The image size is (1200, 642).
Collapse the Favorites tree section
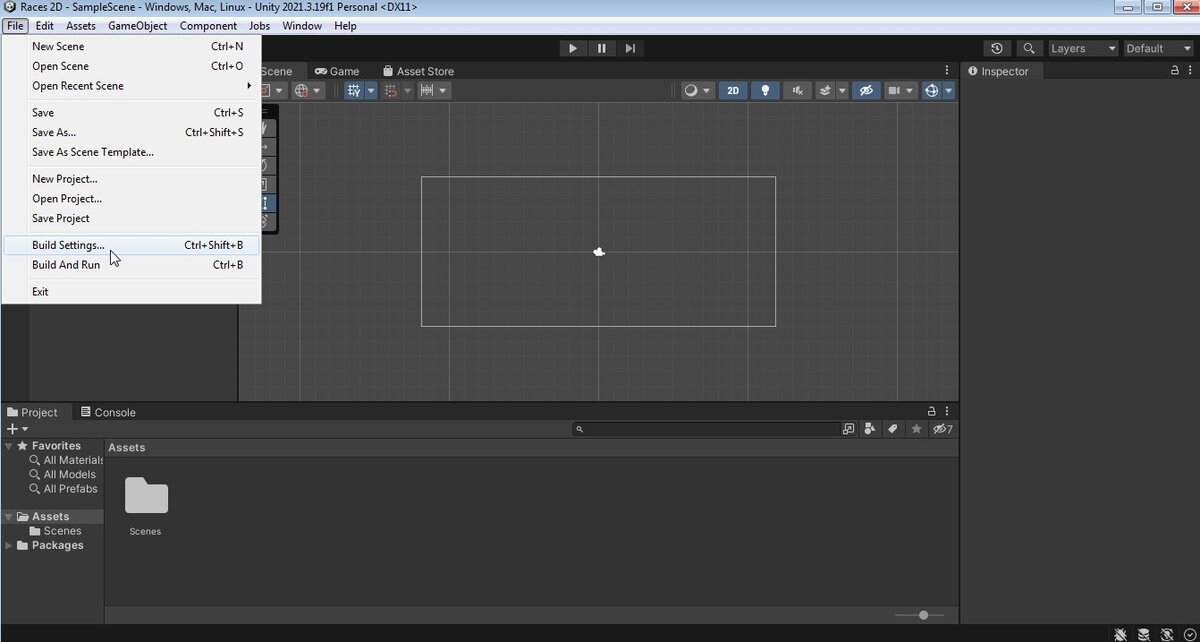(9, 446)
